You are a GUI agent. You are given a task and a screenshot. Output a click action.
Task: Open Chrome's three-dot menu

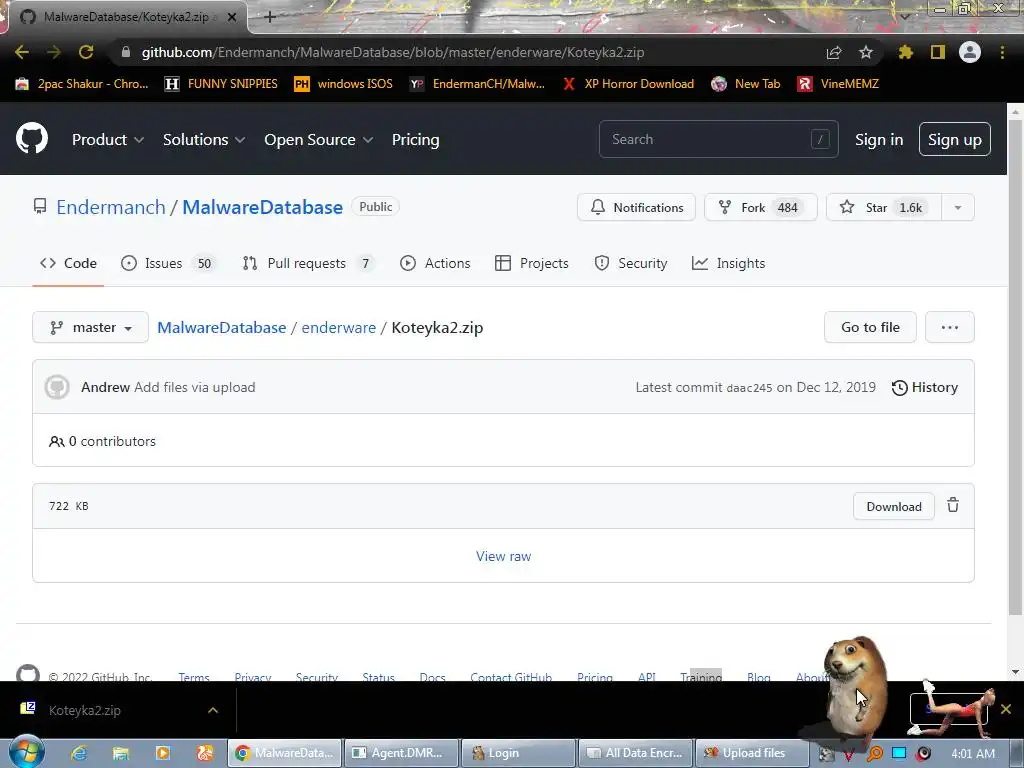pos(1002,52)
